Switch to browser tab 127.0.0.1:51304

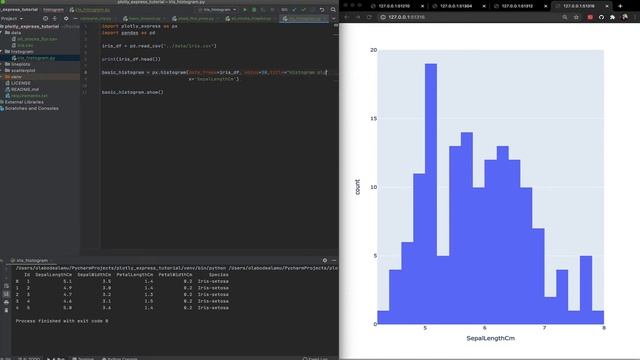pos(456,6)
